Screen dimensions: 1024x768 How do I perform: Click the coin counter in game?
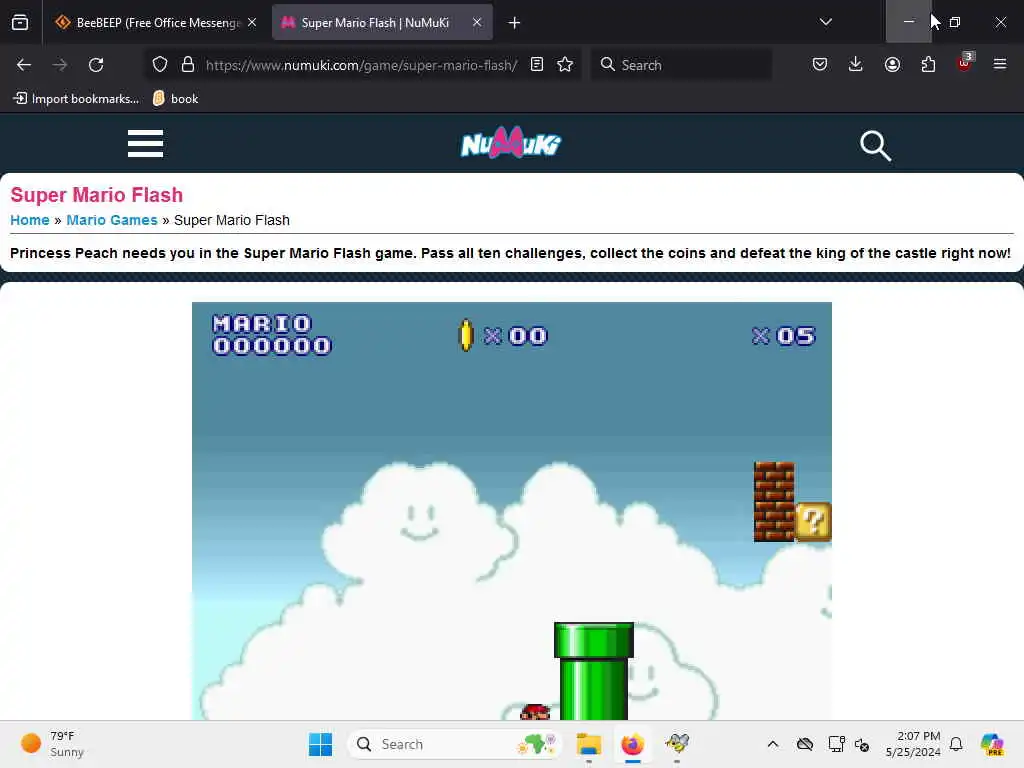click(x=503, y=336)
